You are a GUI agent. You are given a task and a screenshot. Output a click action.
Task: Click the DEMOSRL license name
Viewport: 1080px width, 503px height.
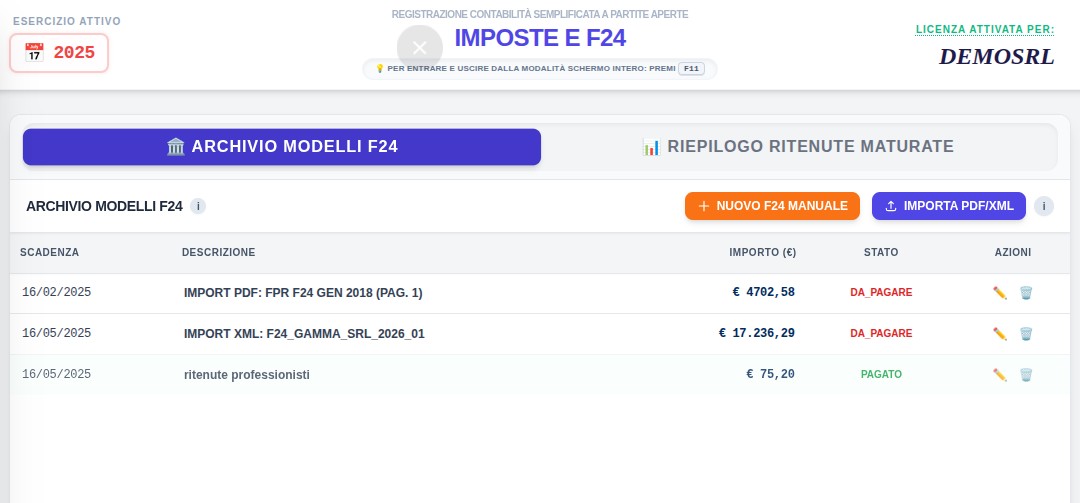point(996,57)
